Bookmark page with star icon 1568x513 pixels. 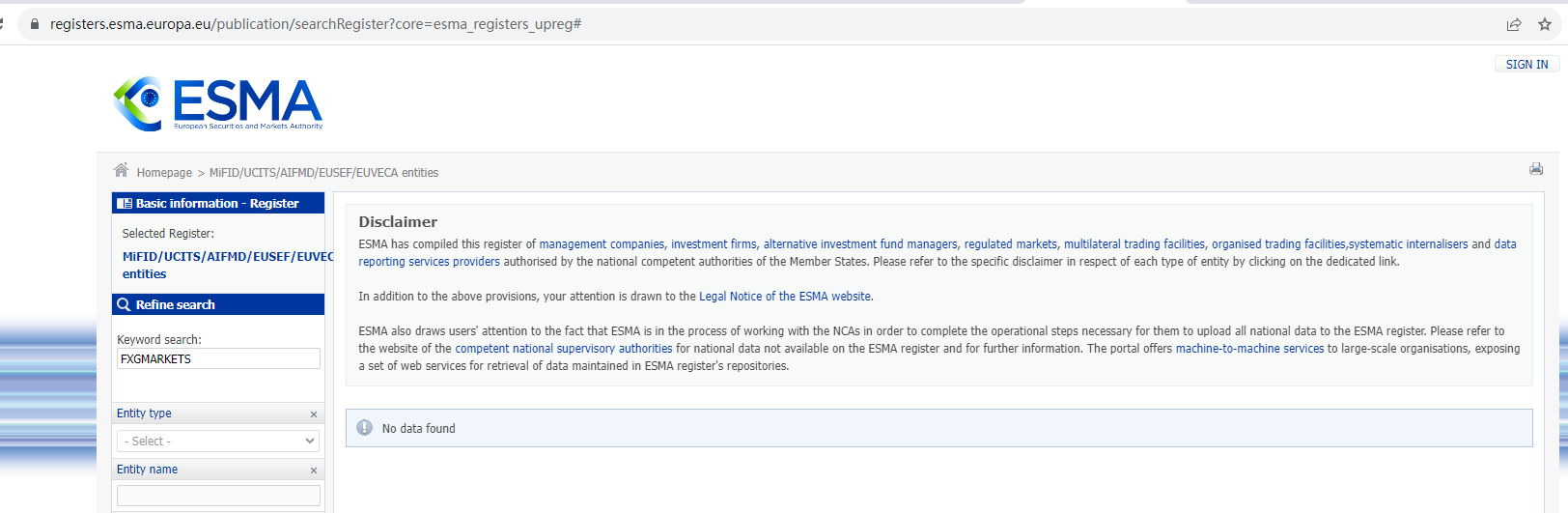(x=1544, y=24)
